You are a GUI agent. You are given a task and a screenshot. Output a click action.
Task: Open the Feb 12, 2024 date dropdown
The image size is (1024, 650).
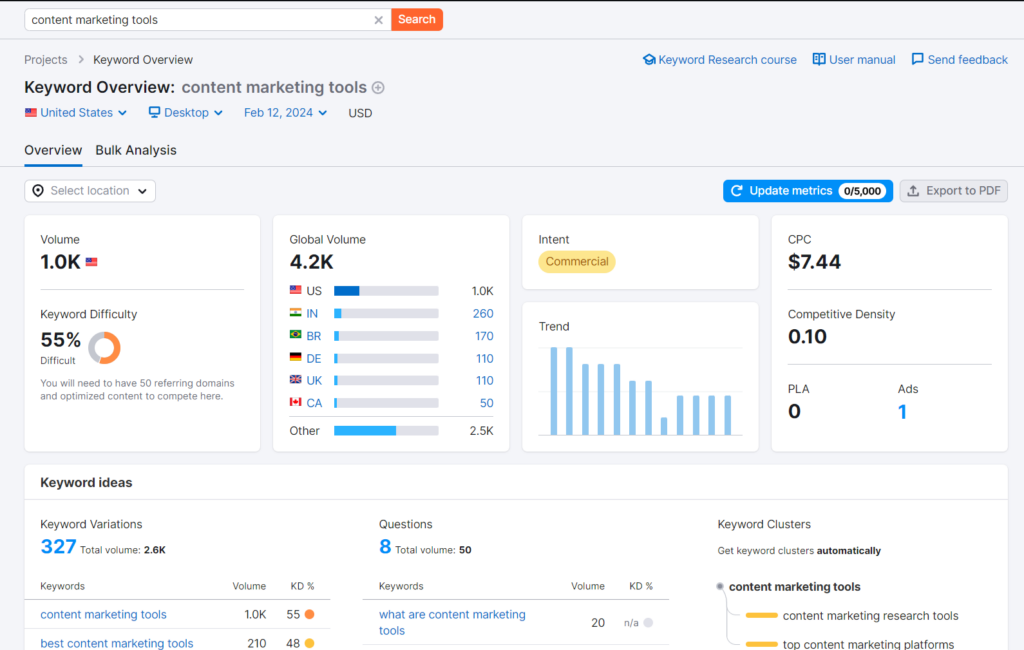coord(285,113)
